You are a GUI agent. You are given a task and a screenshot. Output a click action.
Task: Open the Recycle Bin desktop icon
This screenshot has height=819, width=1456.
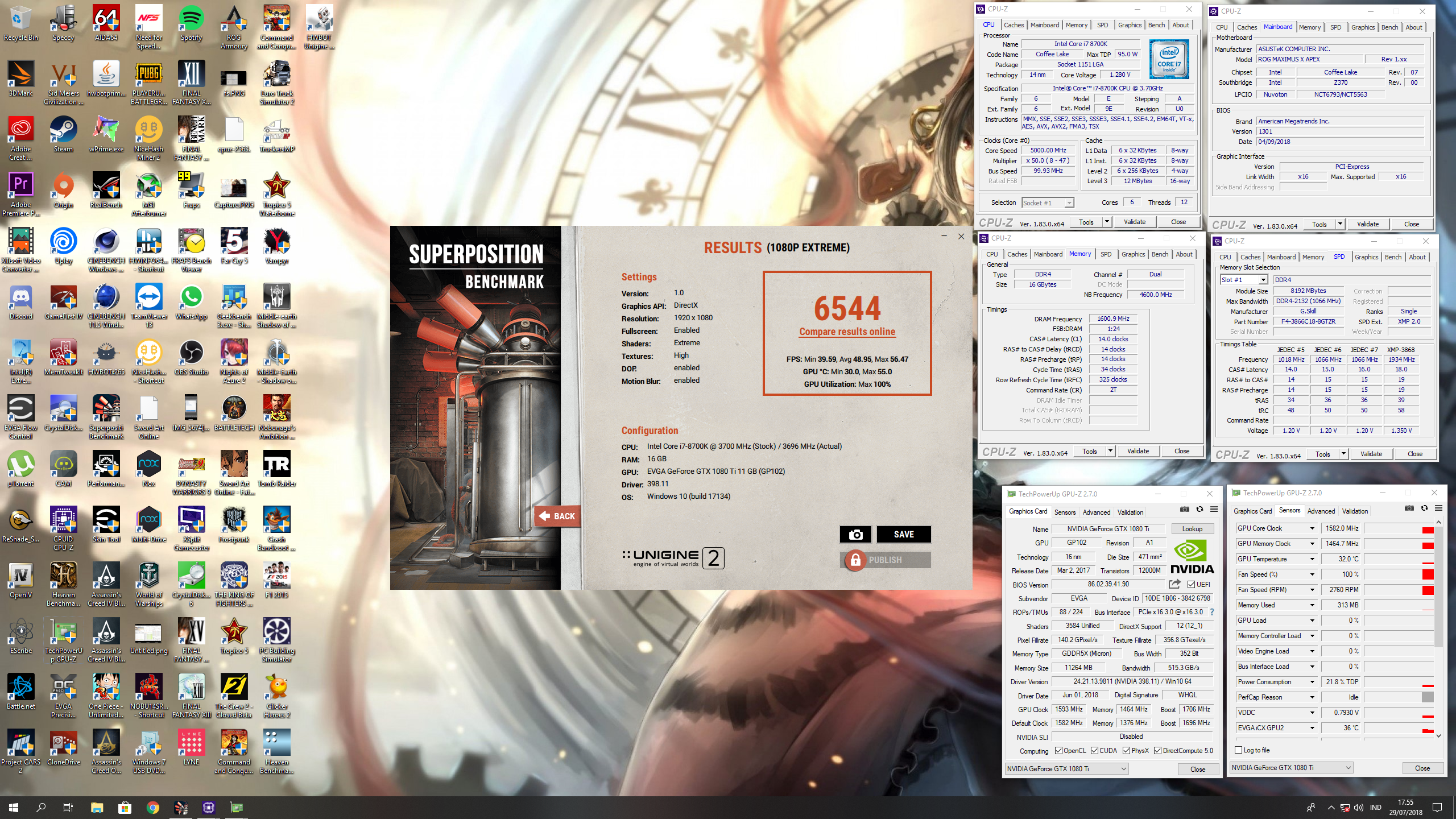[x=20, y=23]
